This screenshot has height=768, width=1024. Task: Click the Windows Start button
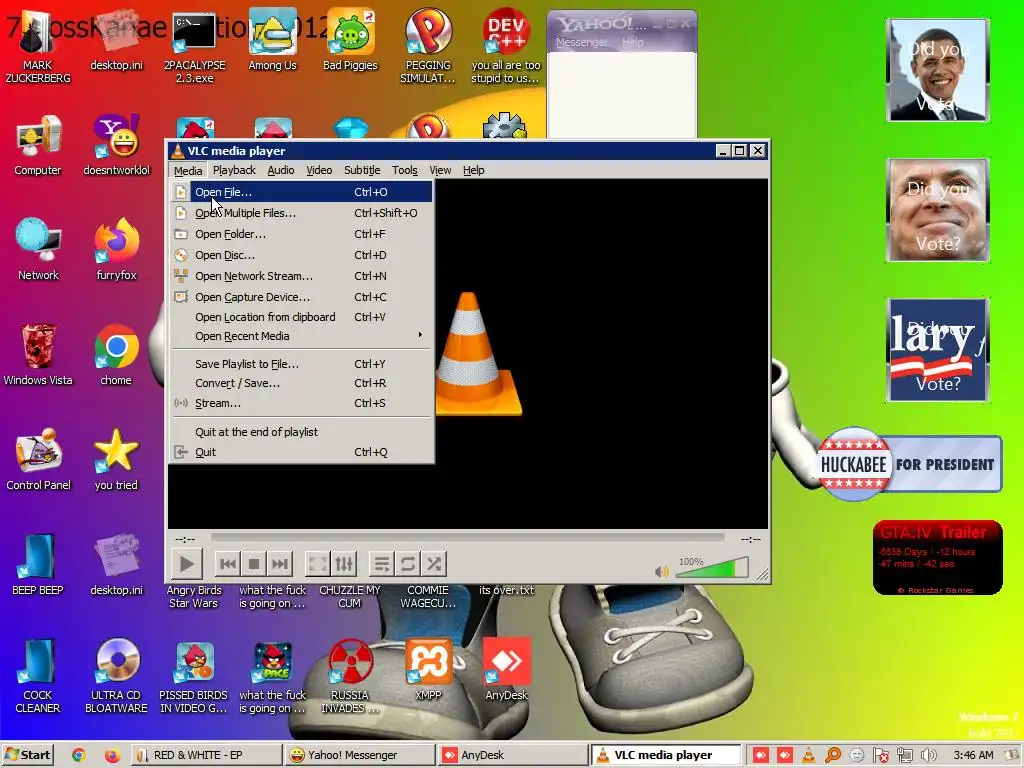27,755
